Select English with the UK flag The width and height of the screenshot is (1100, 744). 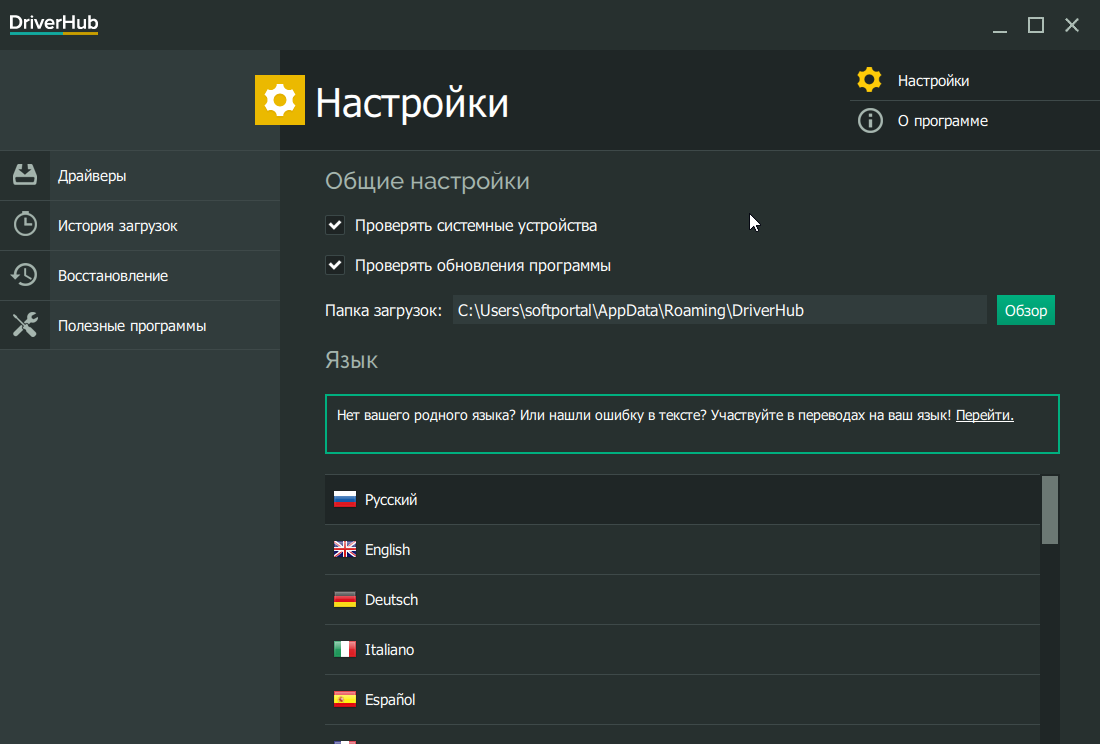(x=387, y=550)
